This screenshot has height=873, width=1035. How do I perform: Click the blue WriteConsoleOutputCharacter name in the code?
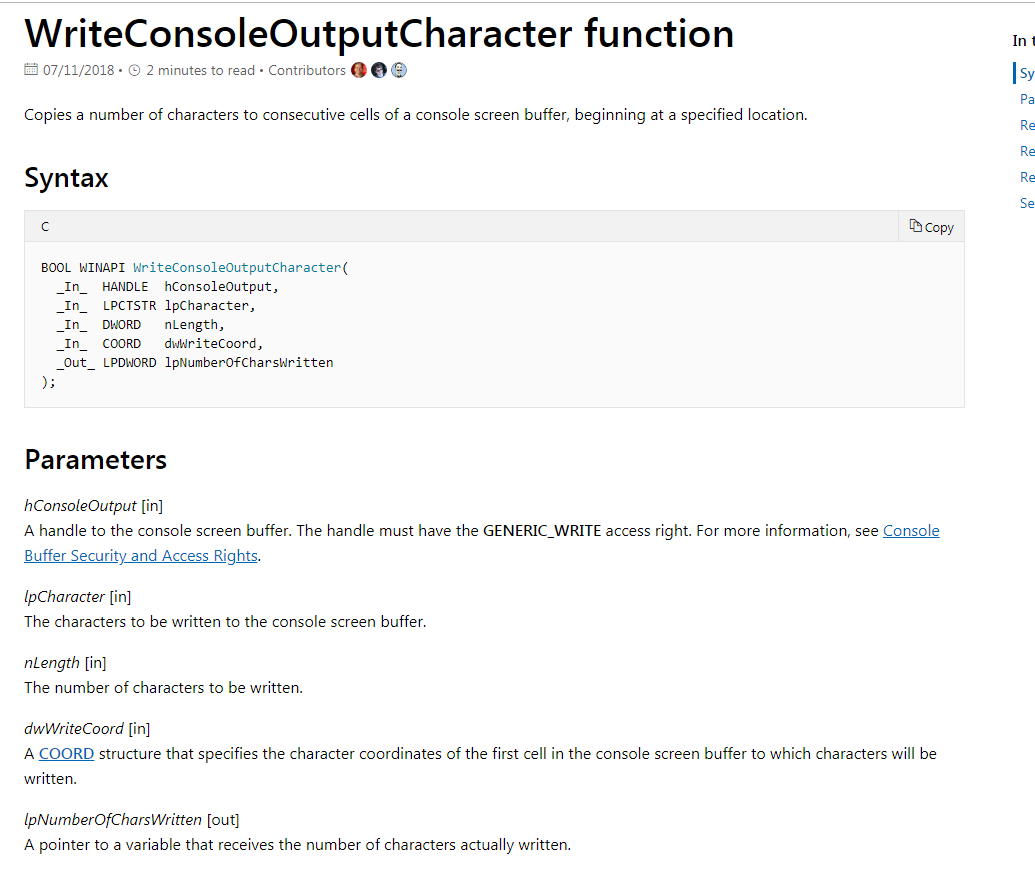[236, 268]
